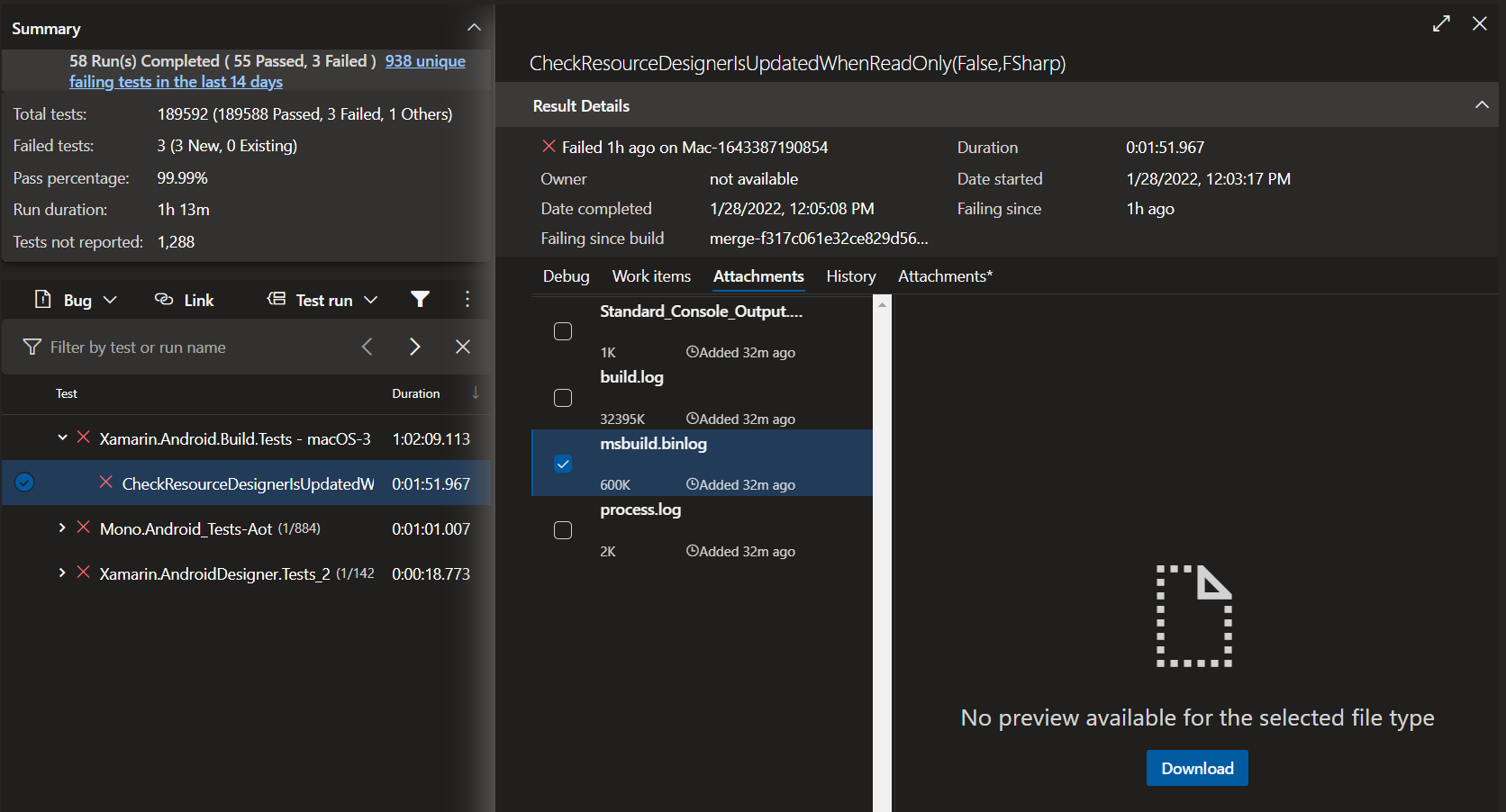Select the msbuild.binlog attachment
1506x812 pixels.
point(702,463)
